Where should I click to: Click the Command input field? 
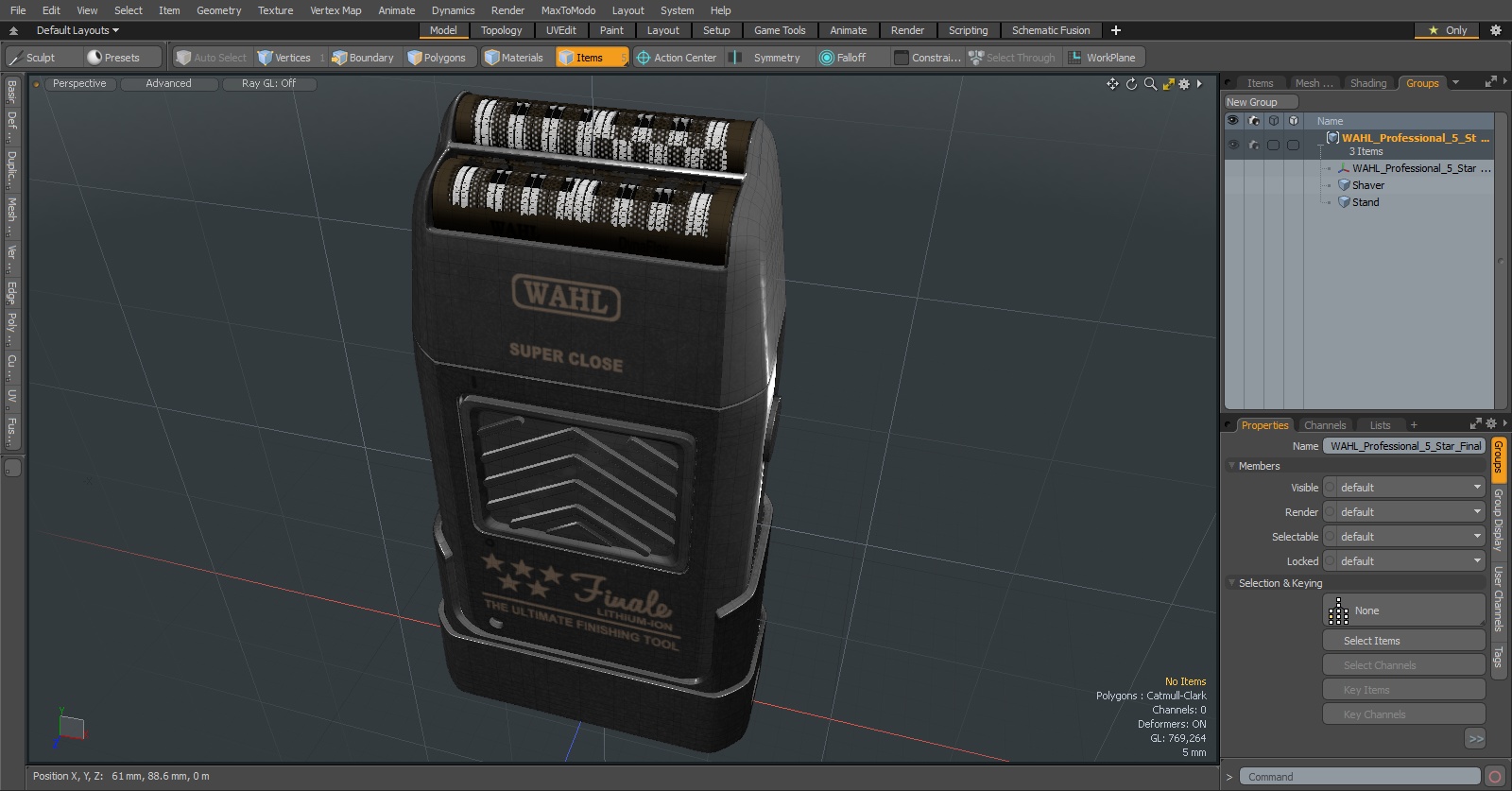pyautogui.click(x=1359, y=777)
